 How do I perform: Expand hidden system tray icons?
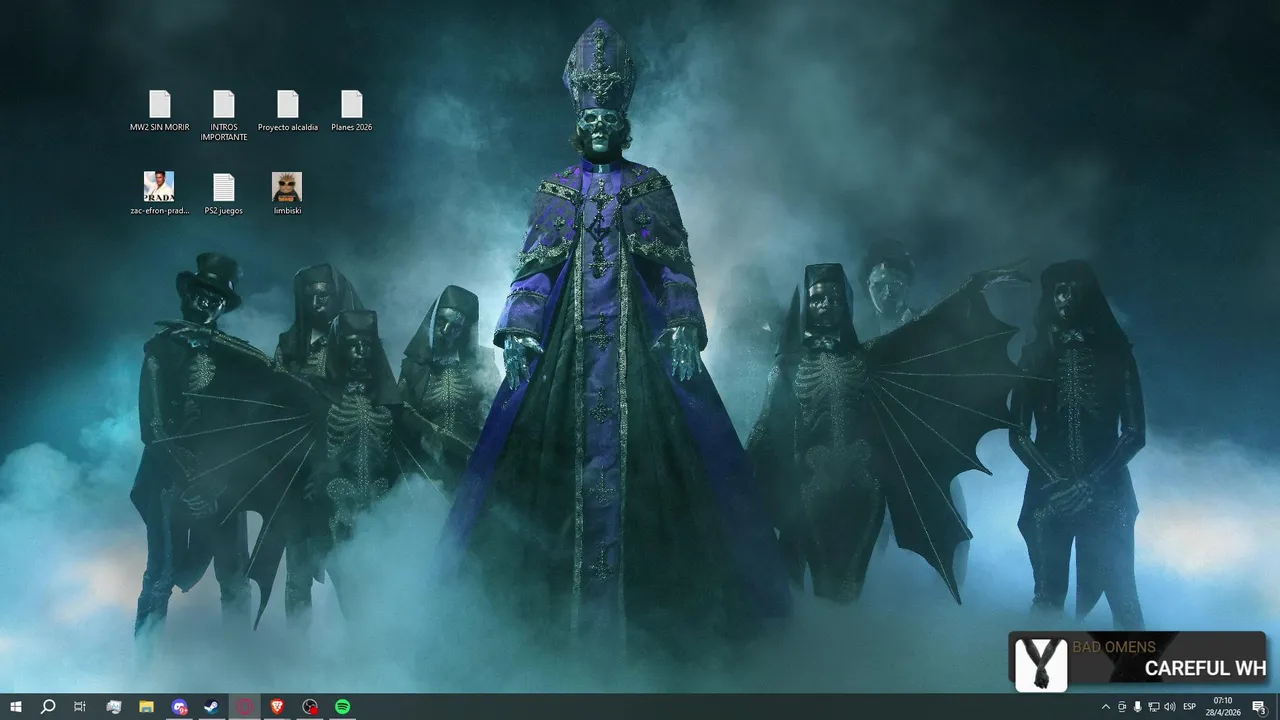point(1106,707)
